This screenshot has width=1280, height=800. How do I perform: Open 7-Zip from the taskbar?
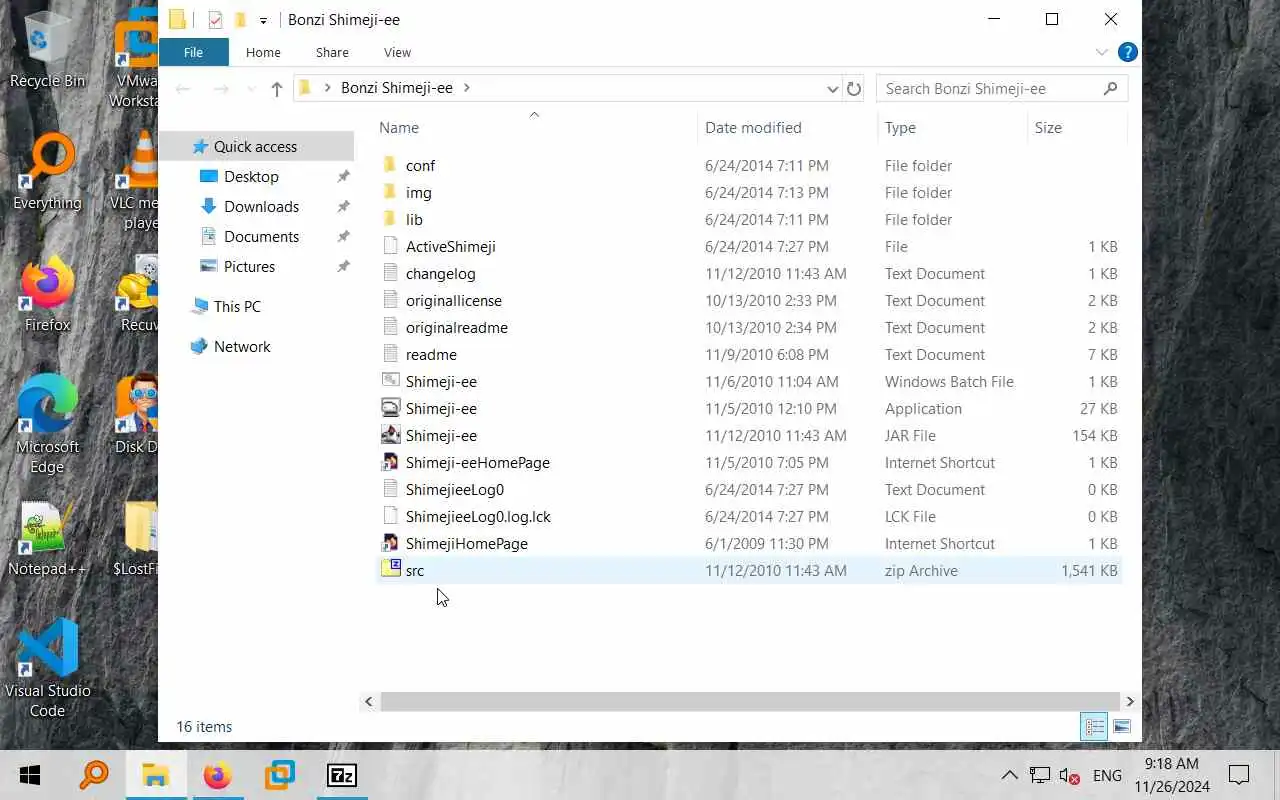click(x=342, y=775)
